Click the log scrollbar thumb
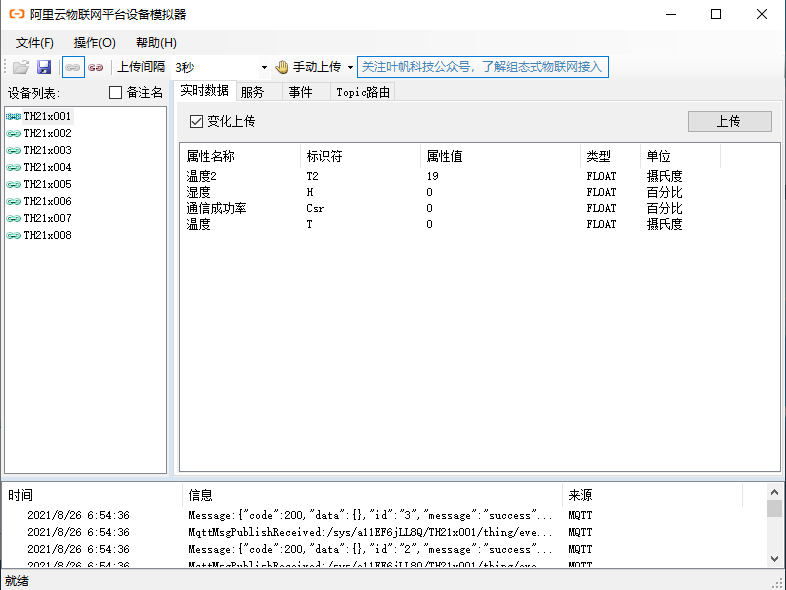Screen dimensions: 786x590 [x=774, y=508]
